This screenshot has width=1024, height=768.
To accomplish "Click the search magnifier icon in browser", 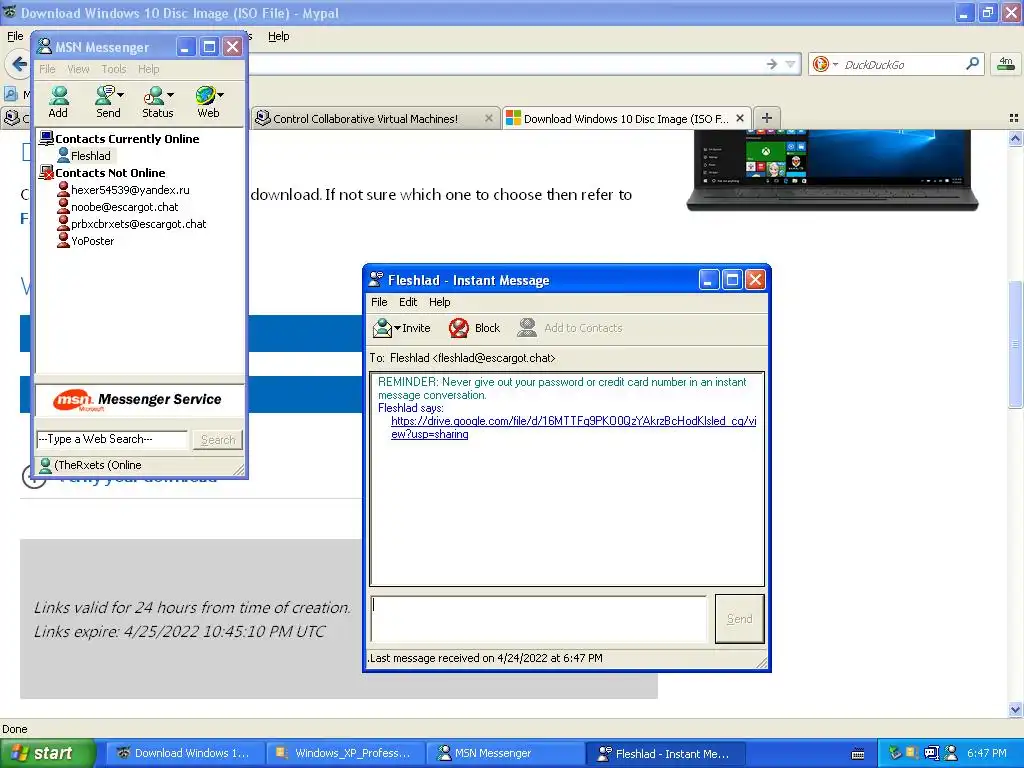I will click(x=972, y=64).
